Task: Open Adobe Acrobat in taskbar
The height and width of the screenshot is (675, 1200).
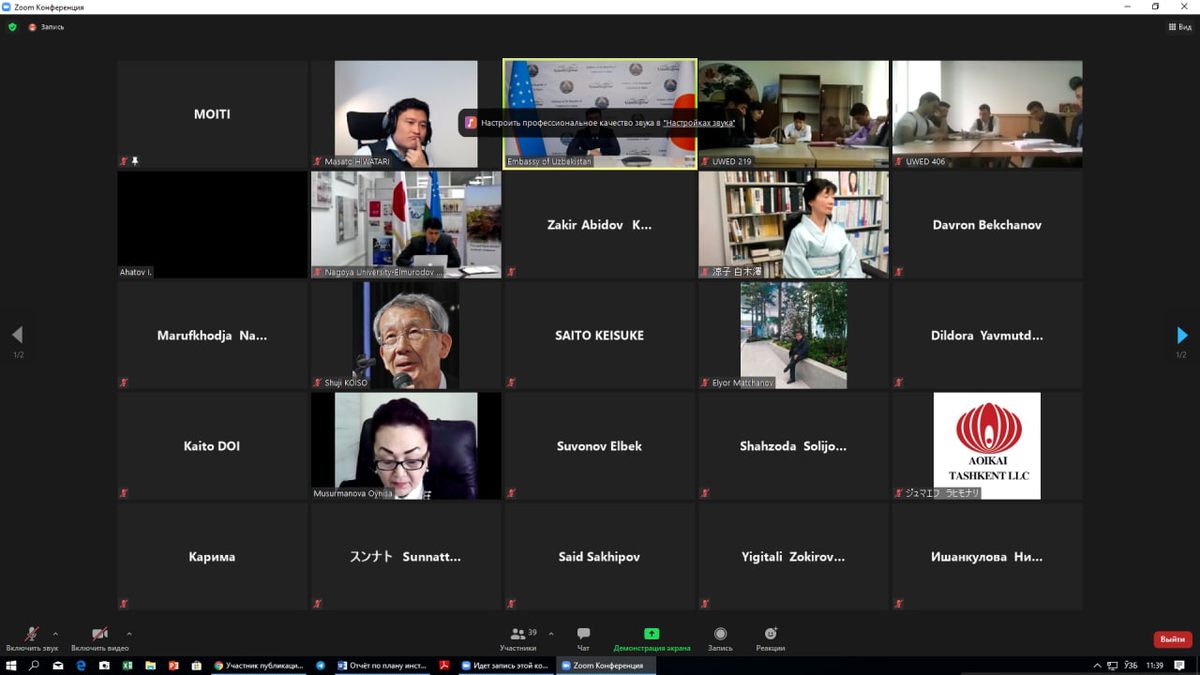Action: (x=445, y=665)
